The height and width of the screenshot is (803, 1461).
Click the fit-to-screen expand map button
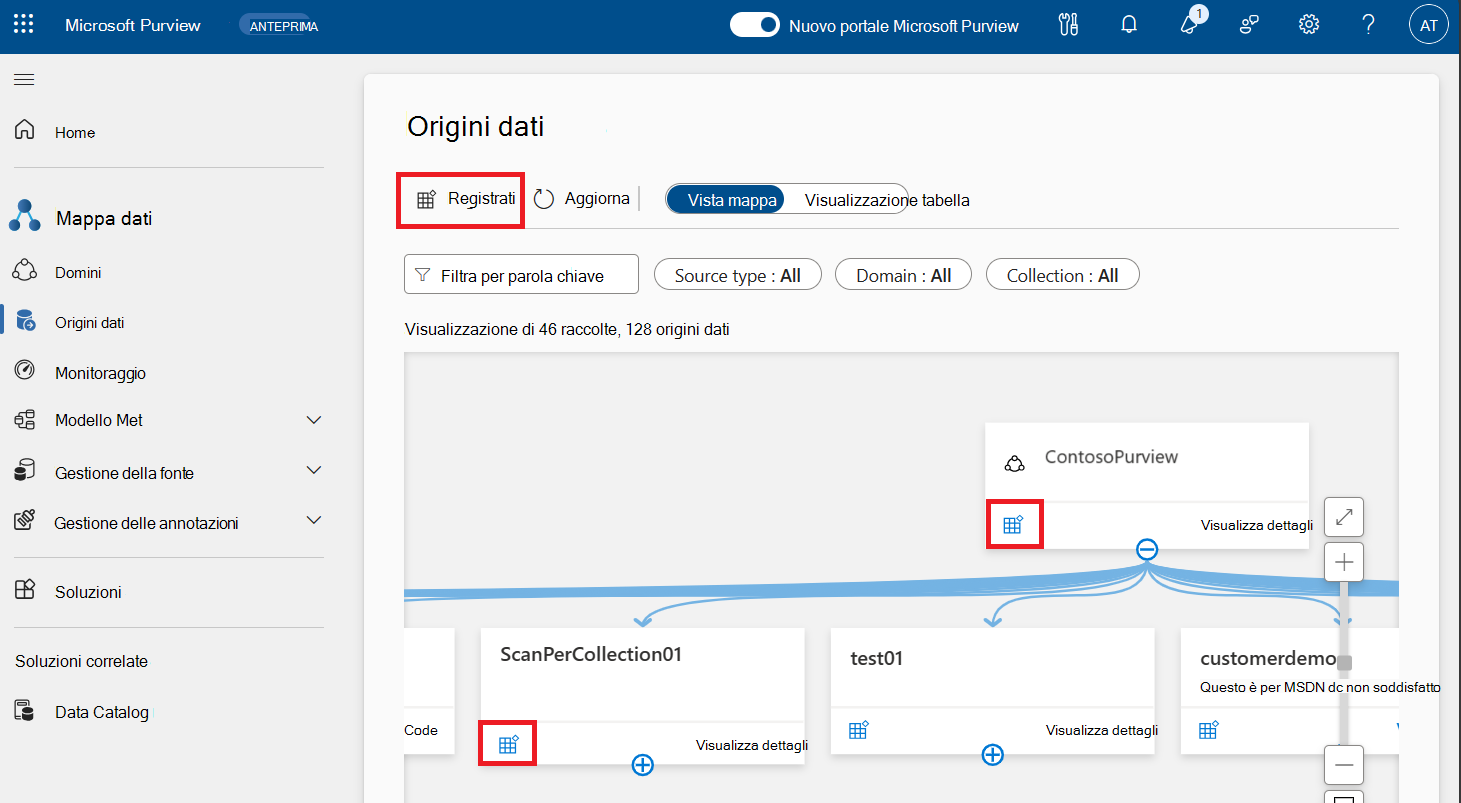pyautogui.click(x=1344, y=517)
